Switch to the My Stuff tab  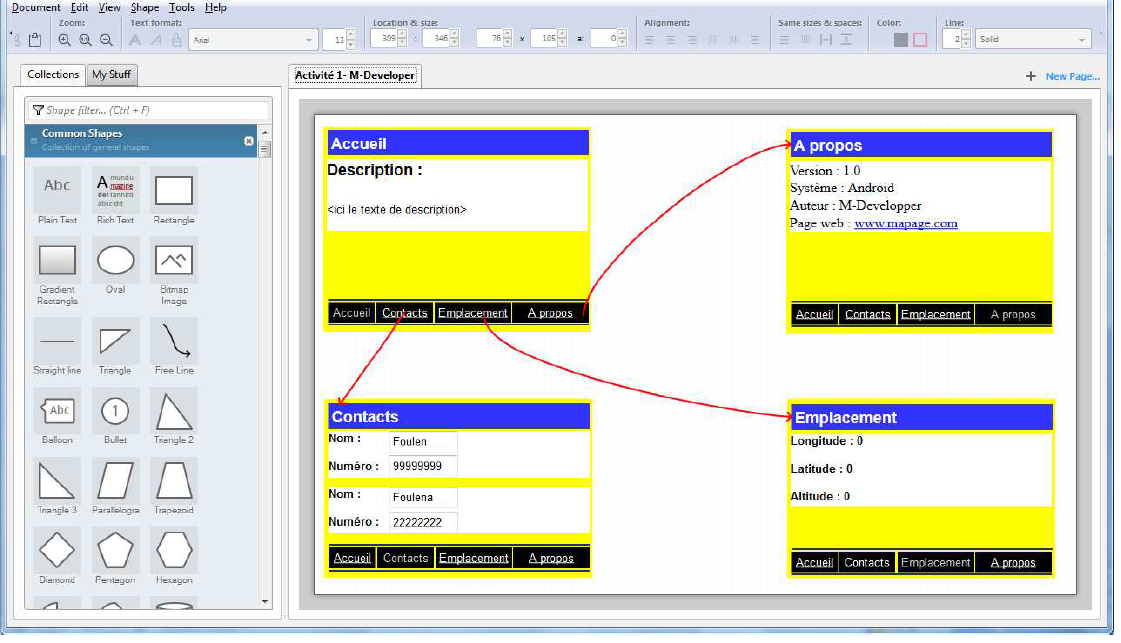[x=112, y=74]
